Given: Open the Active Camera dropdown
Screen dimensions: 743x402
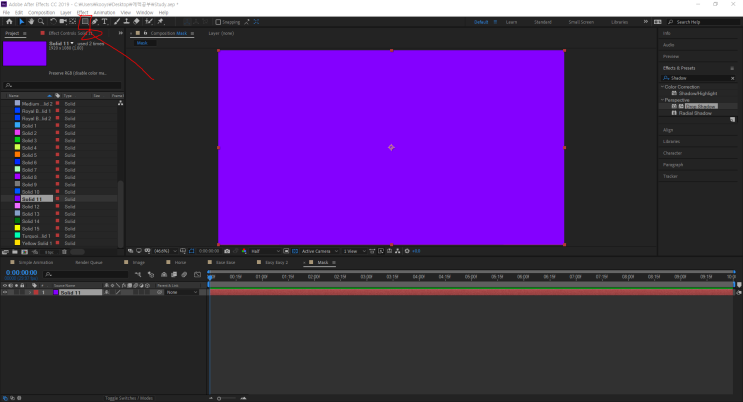Looking at the screenshot, I should click(x=320, y=251).
